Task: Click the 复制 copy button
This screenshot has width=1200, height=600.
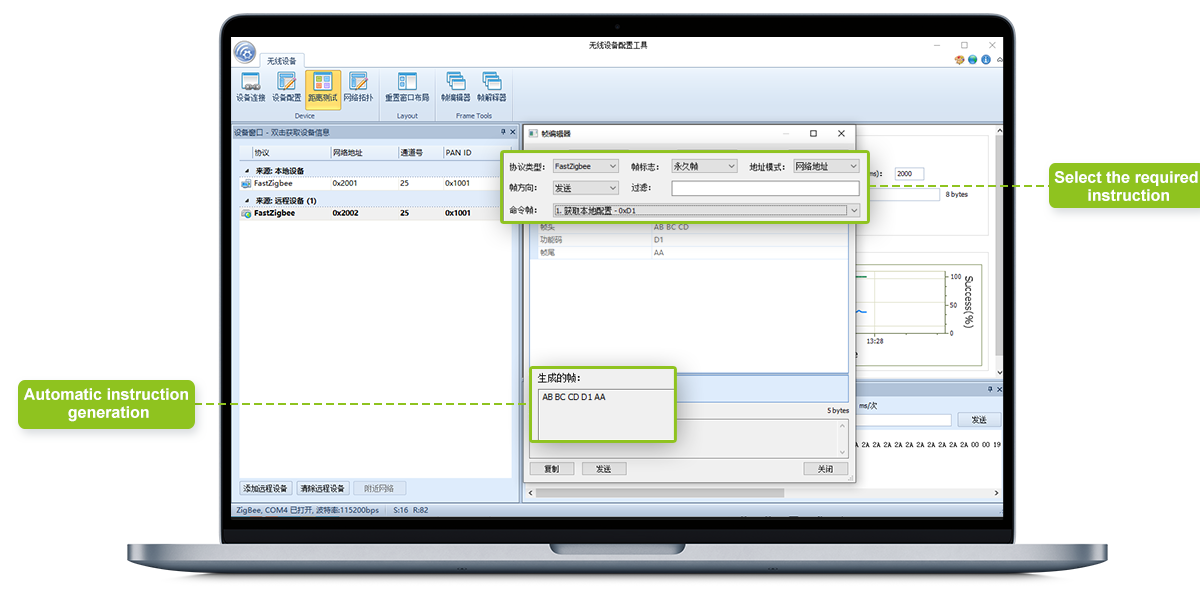Action: point(551,469)
